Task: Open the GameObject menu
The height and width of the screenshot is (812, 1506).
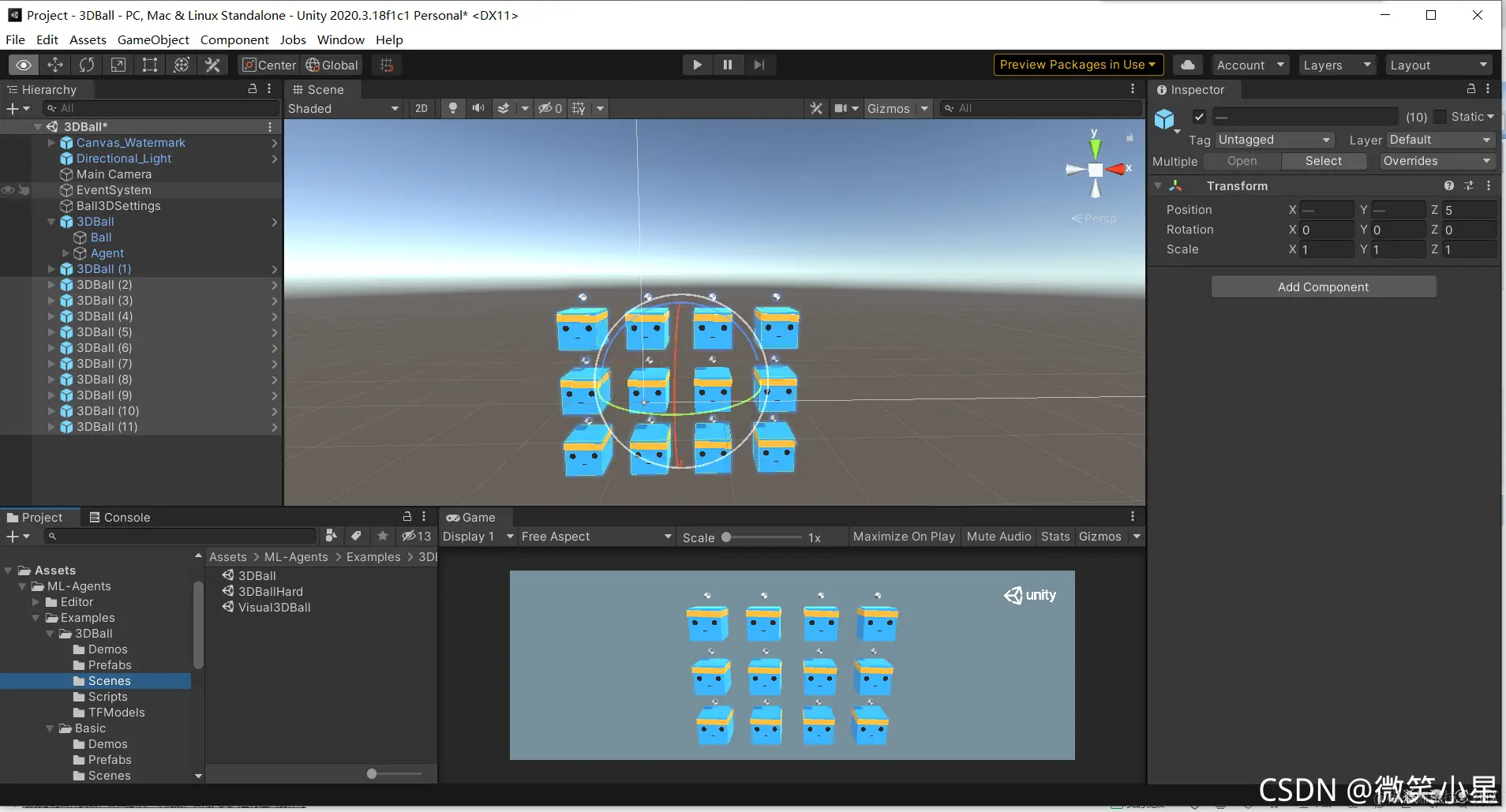Action: click(153, 39)
